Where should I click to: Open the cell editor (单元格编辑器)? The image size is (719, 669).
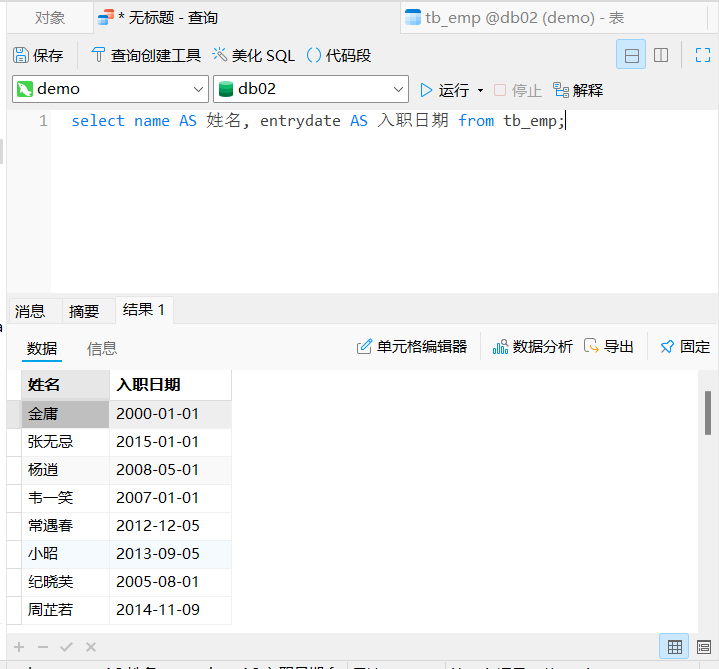[x=412, y=347]
